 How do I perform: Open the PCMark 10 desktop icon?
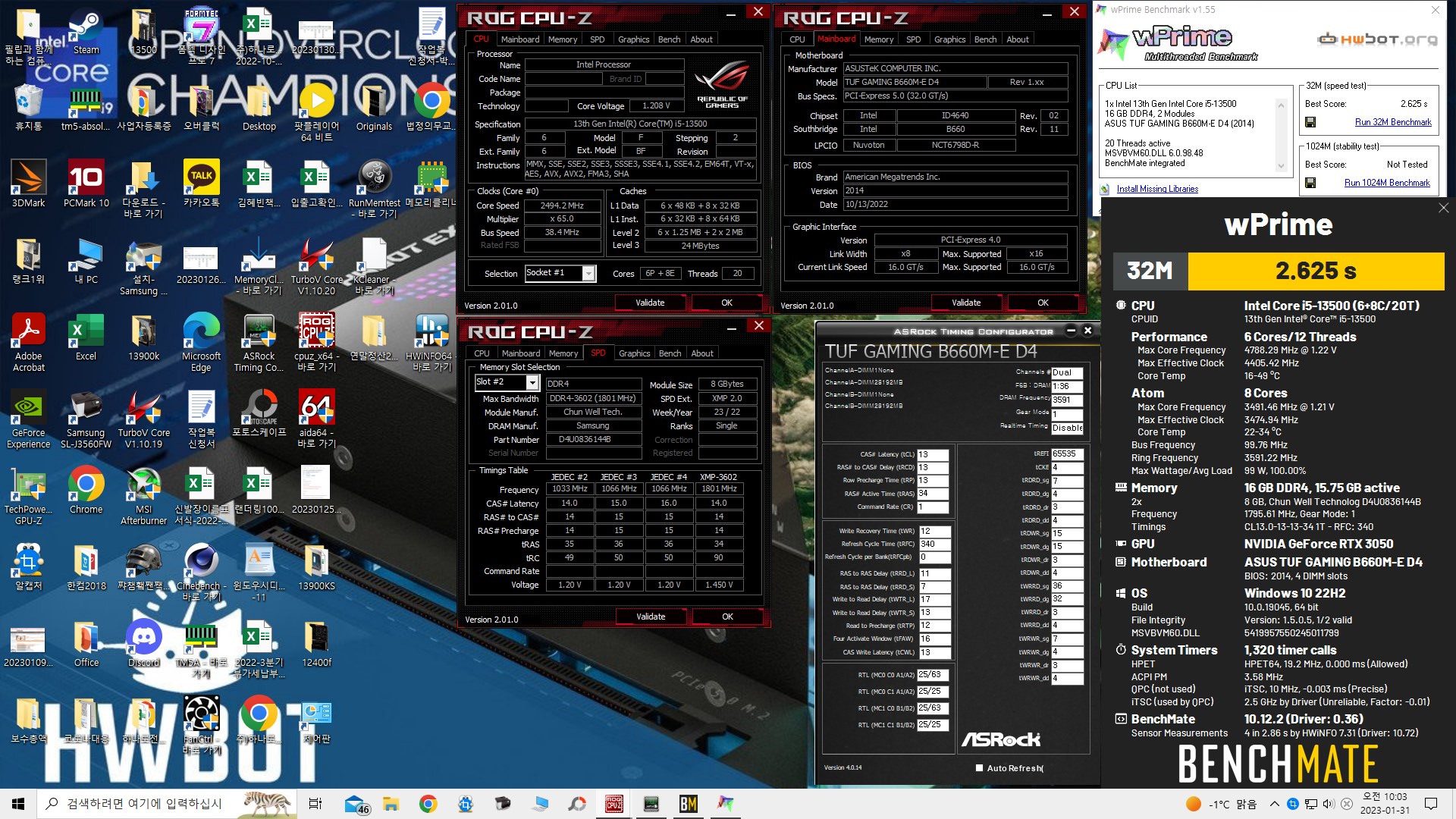[x=86, y=184]
